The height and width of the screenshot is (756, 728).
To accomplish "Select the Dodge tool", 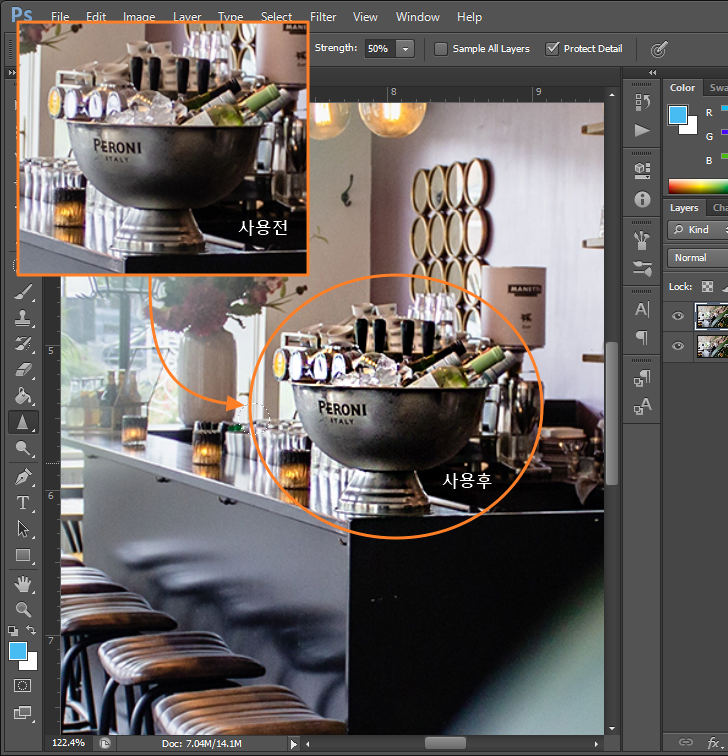I will point(23,448).
